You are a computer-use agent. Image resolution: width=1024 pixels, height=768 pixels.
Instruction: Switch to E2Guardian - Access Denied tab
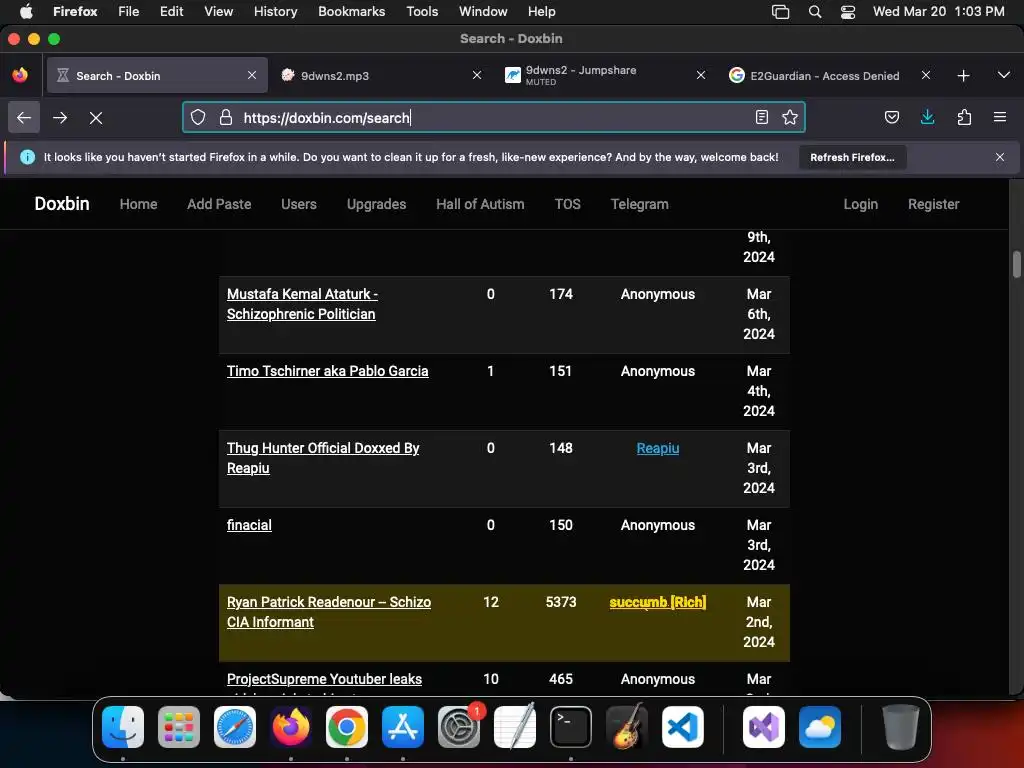(x=829, y=76)
